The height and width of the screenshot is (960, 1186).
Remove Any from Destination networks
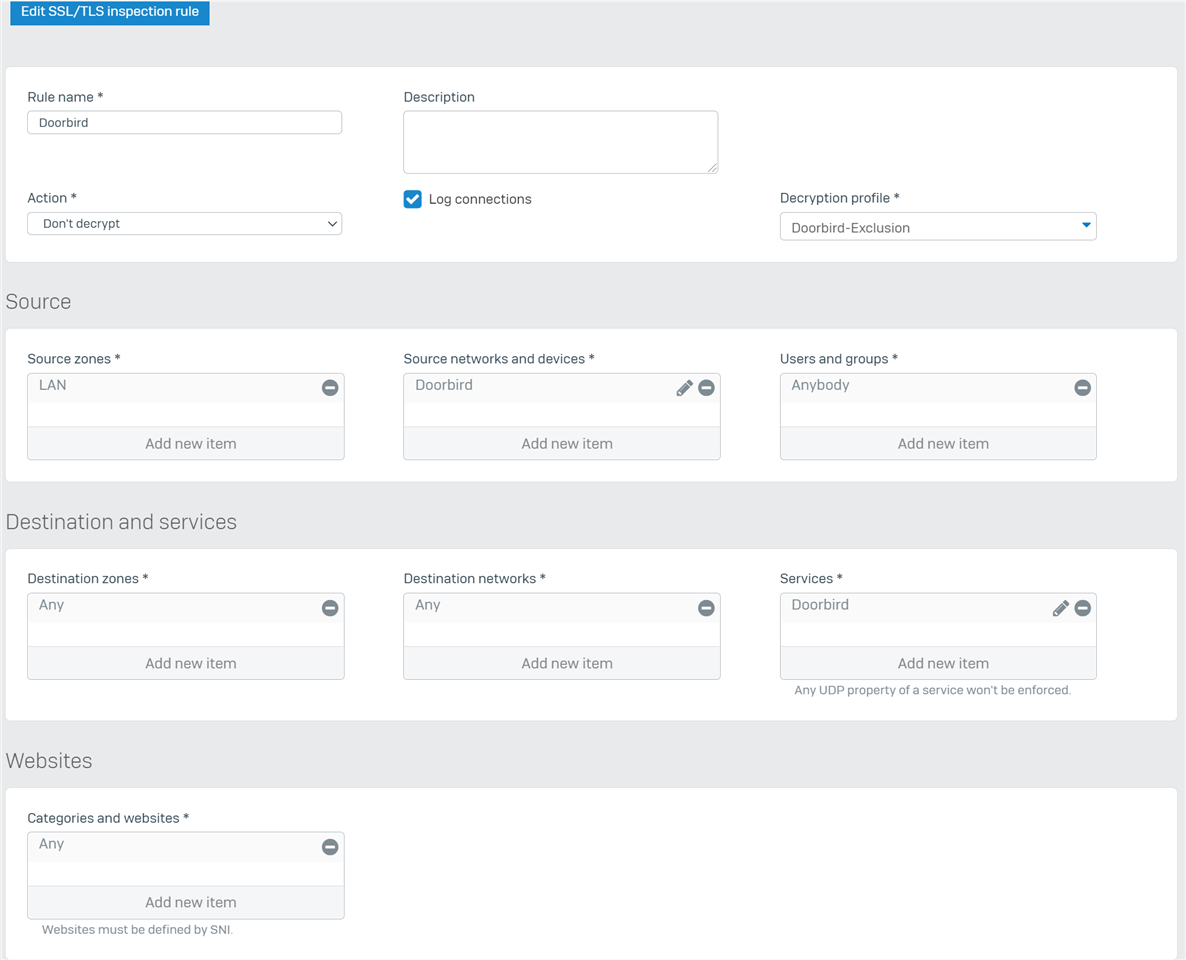pos(706,608)
